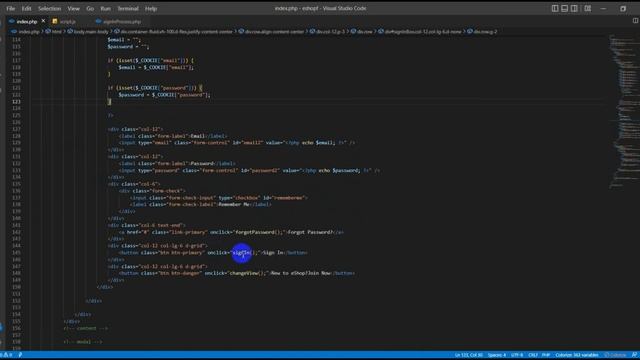Image resolution: width=640 pixels, height=360 pixels.
Task: Open the Help menu
Action: [x=151, y=8]
